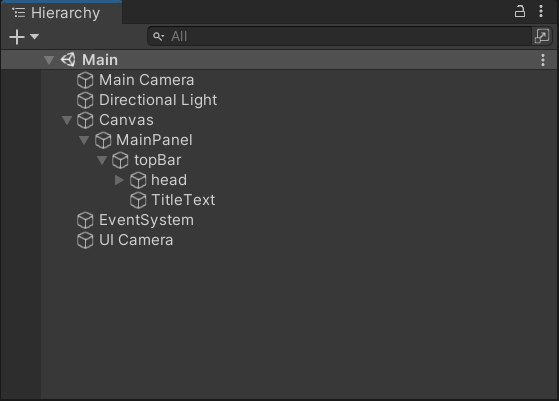Click the Unity scene icon beside Main
The width and height of the screenshot is (559, 401).
68,60
